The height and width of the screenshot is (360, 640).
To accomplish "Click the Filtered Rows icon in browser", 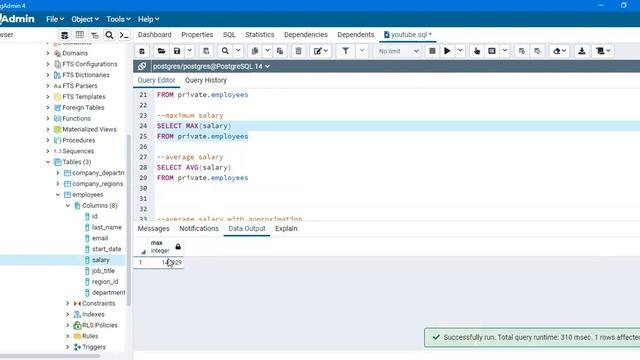I will 94,35.
